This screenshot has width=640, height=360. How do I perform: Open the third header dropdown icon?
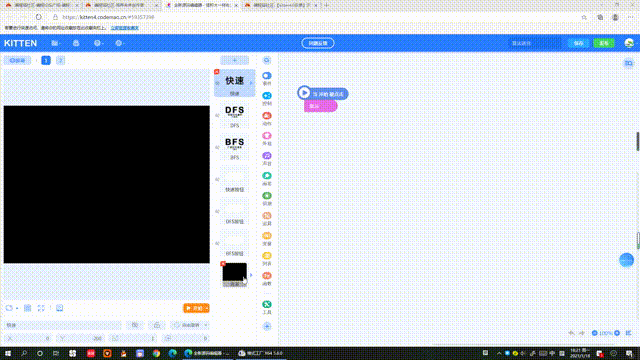[98, 43]
